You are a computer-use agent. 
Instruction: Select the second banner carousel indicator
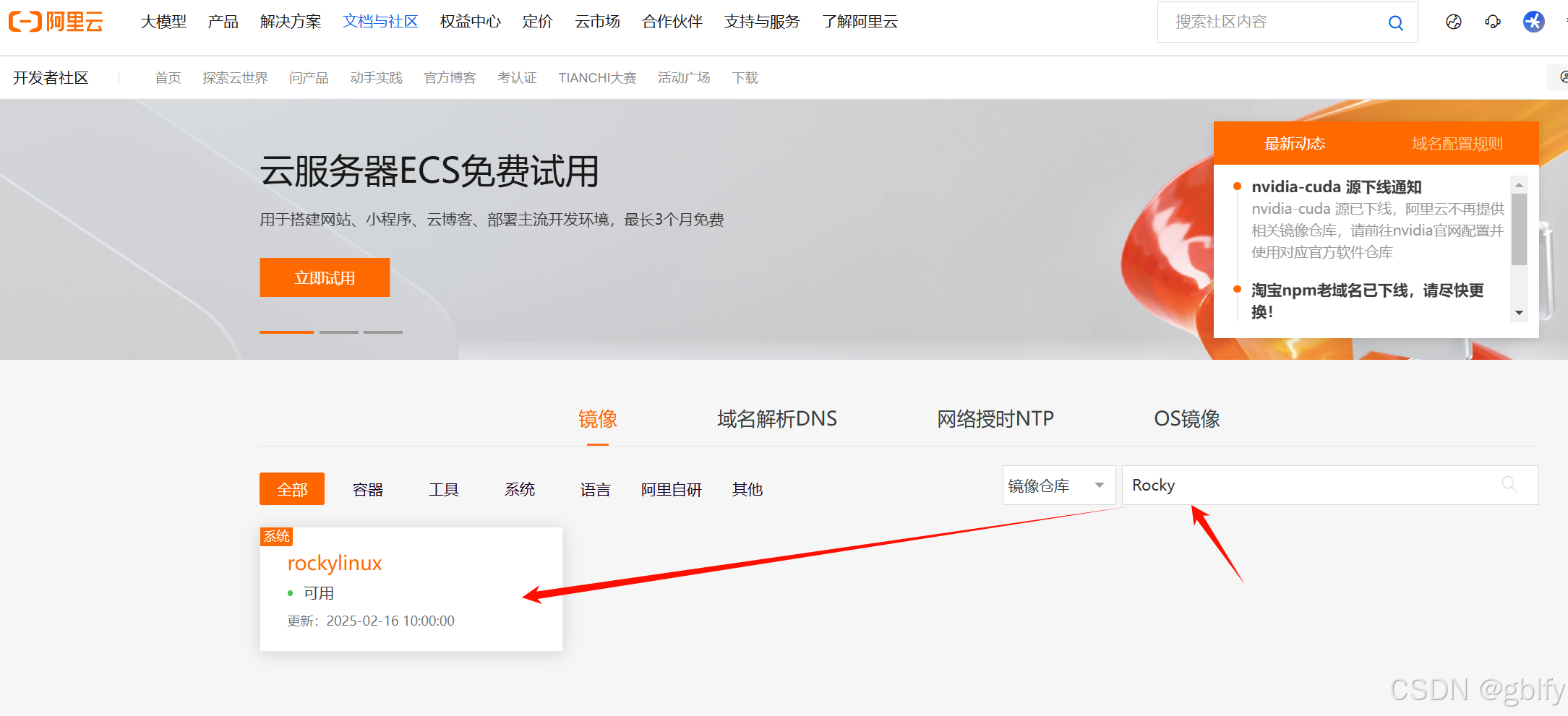tap(339, 332)
